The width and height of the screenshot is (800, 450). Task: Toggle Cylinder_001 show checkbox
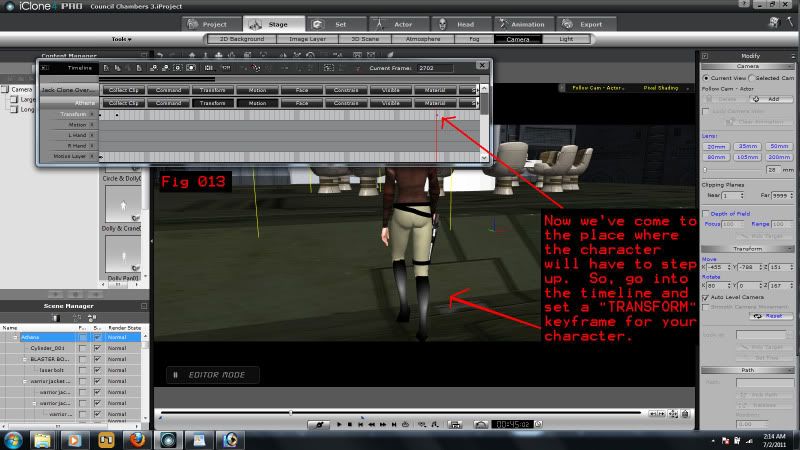97,348
